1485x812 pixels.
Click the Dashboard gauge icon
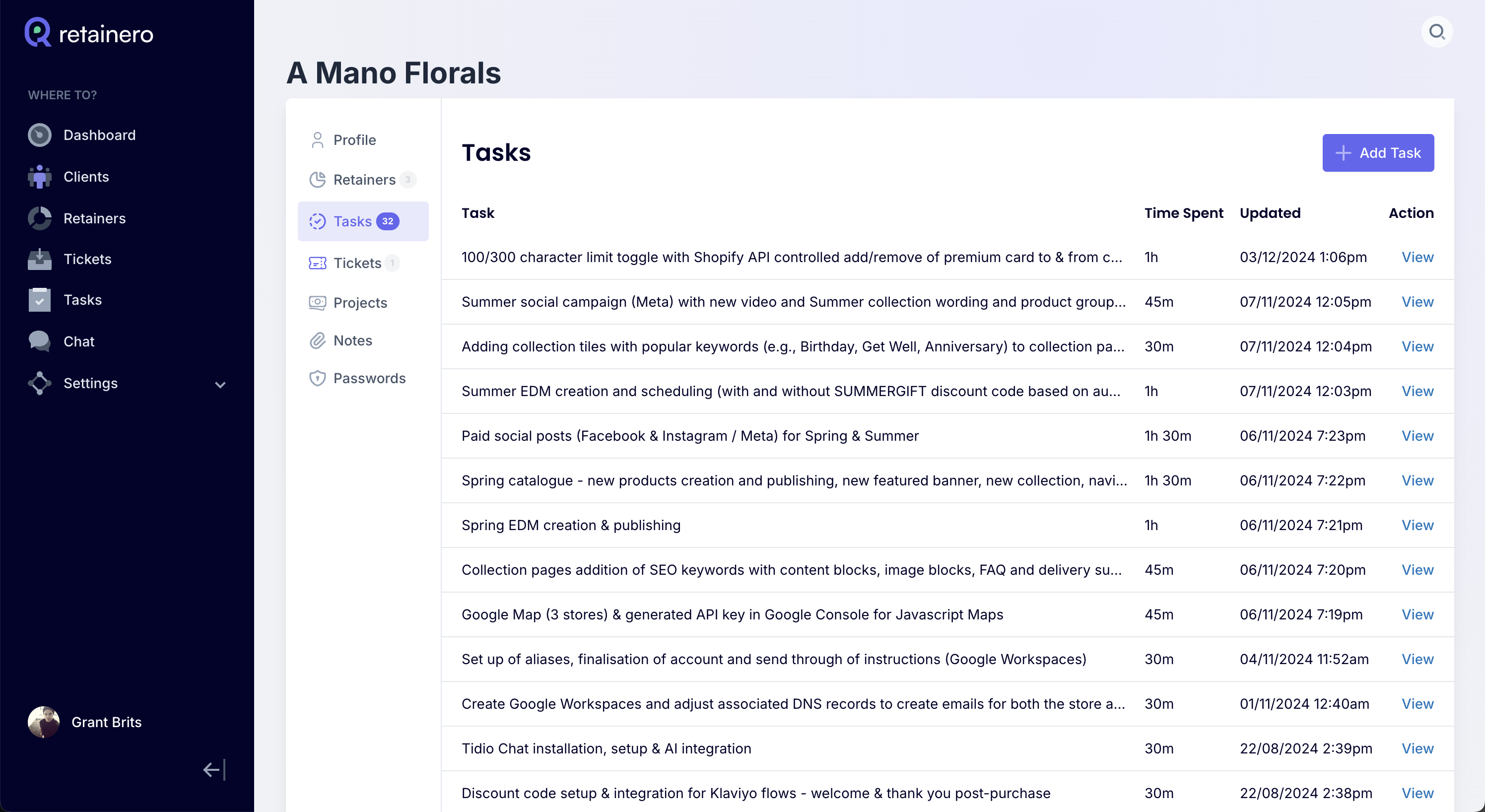39,135
